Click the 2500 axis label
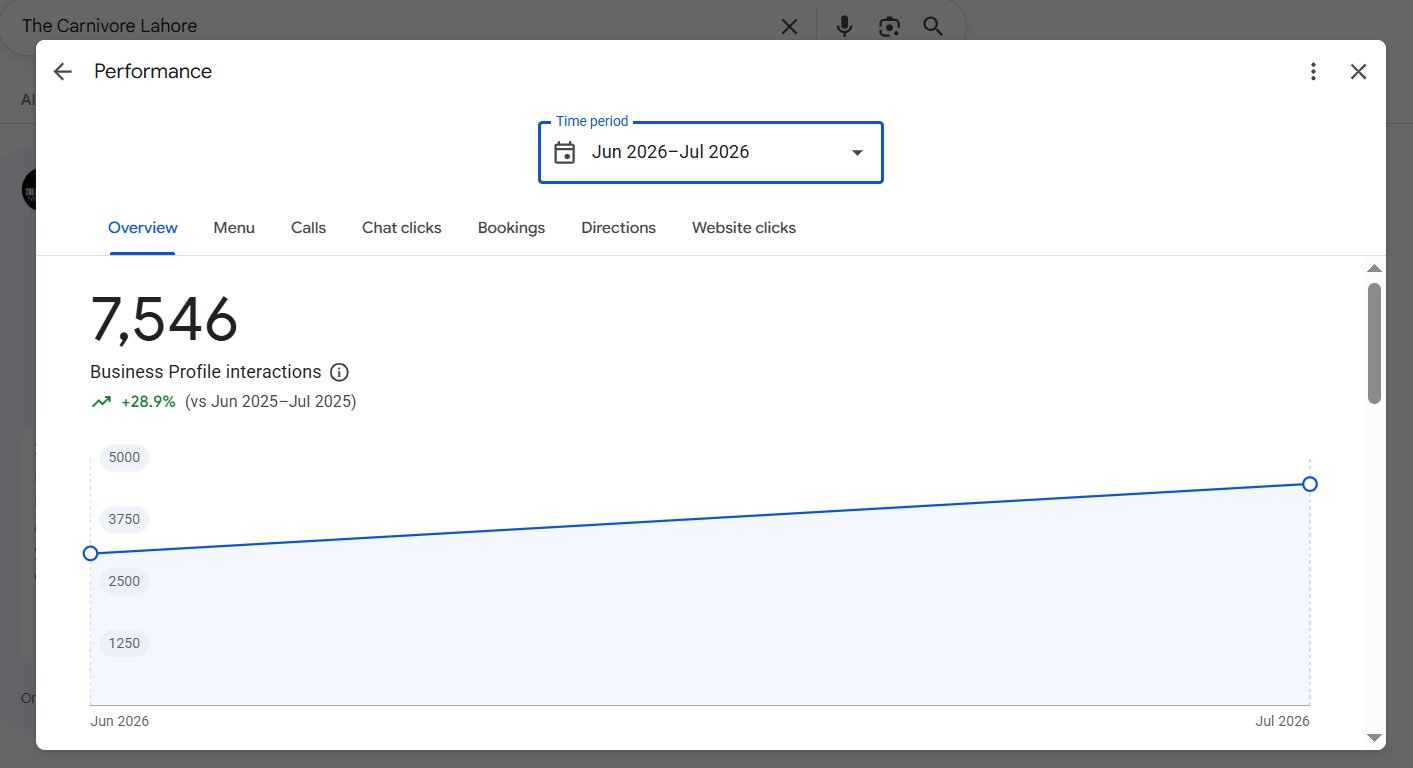Screen dimensions: 1413x768 124,581
